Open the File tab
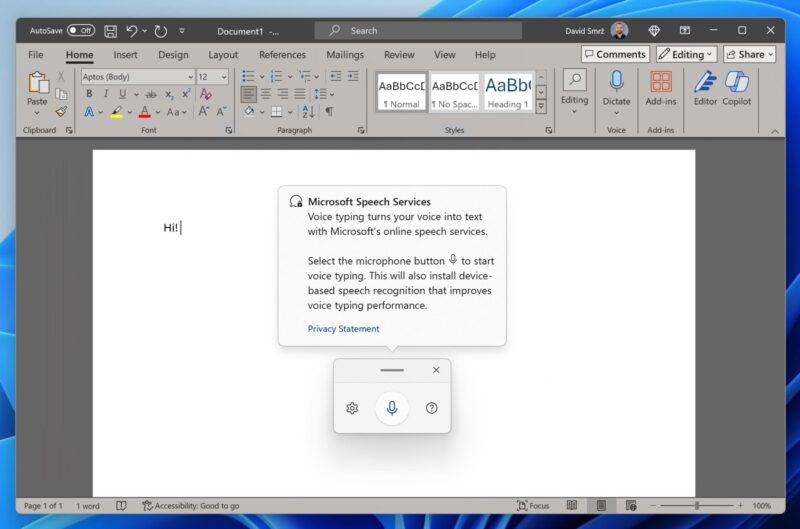The image size is (800, 529). 36,55
